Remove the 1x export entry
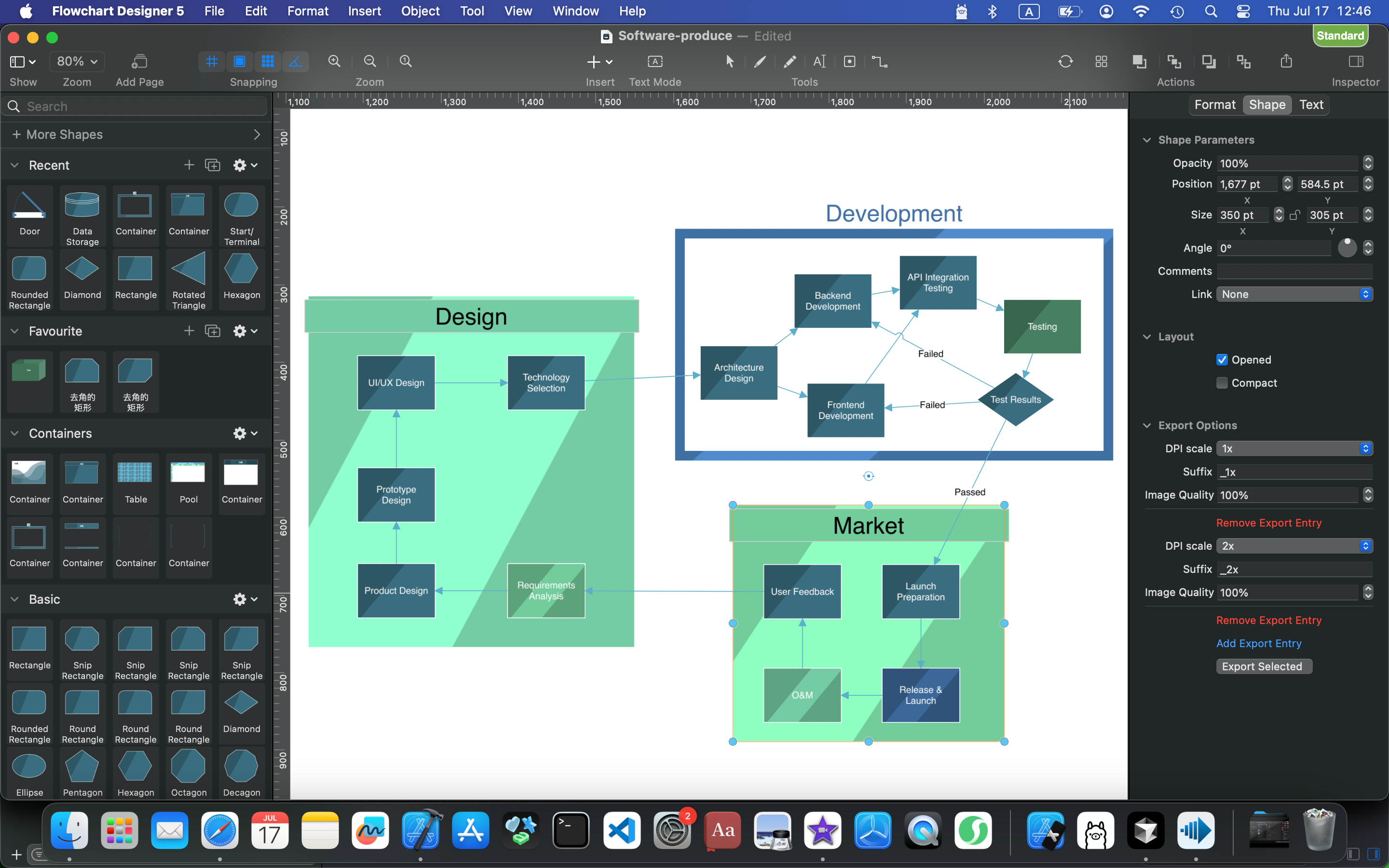 (1268, 523)
